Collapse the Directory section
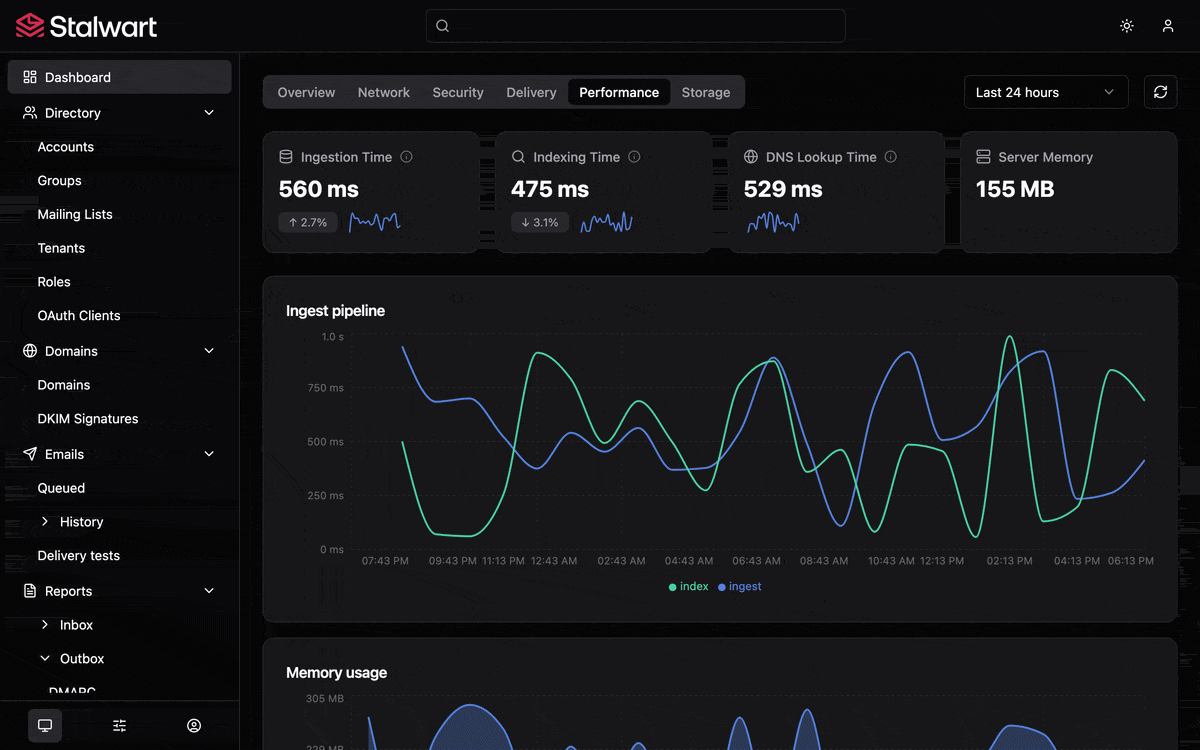Screen dimensions: 1200x750 point(209,113)
